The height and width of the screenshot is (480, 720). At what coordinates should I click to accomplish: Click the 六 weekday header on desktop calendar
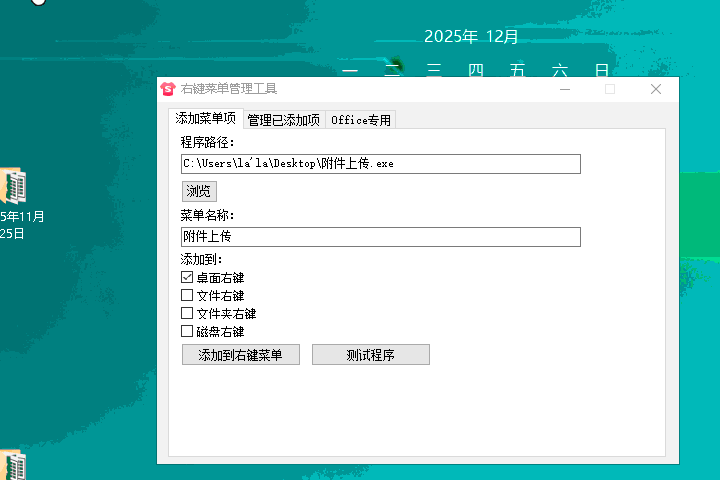pyautogui.click(x=560, y=70)
